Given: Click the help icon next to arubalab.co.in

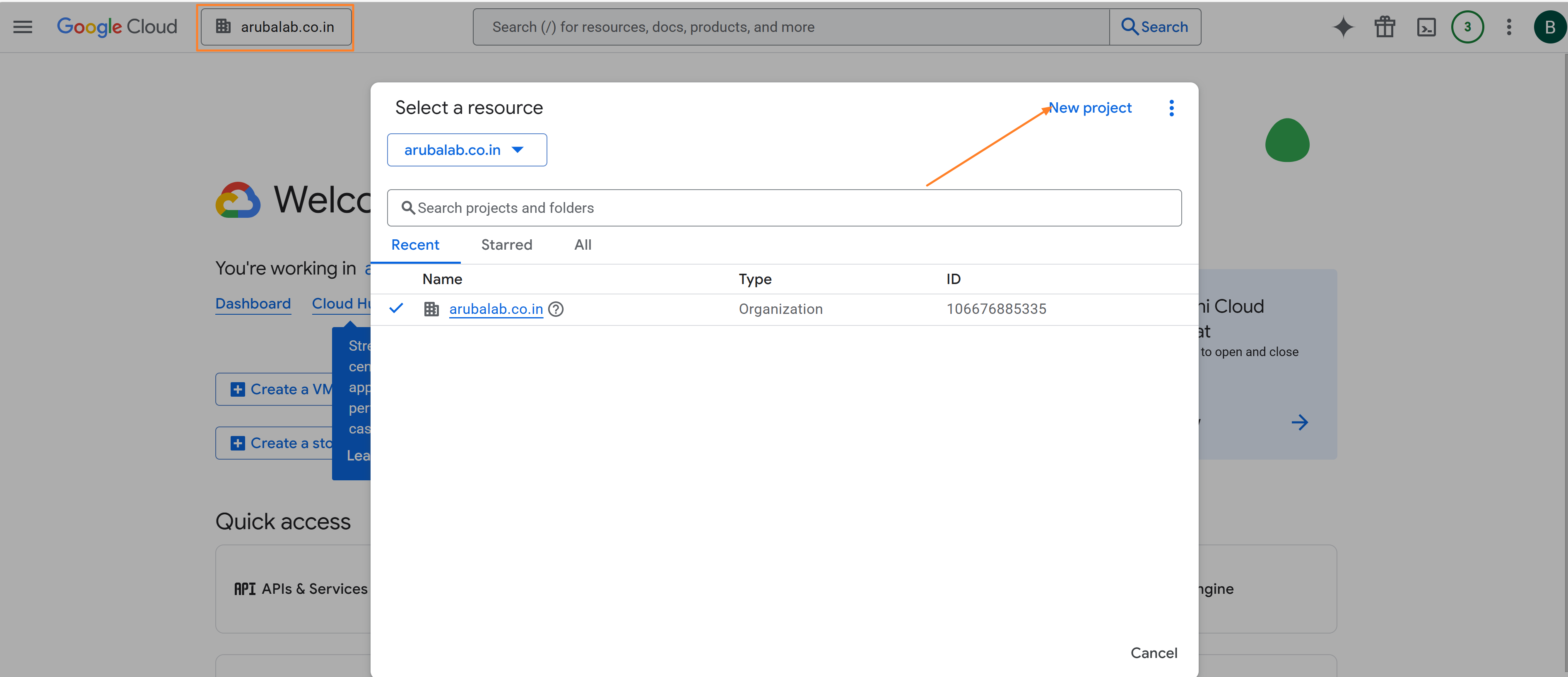Looking at the screenshot, I should [556, 309].
